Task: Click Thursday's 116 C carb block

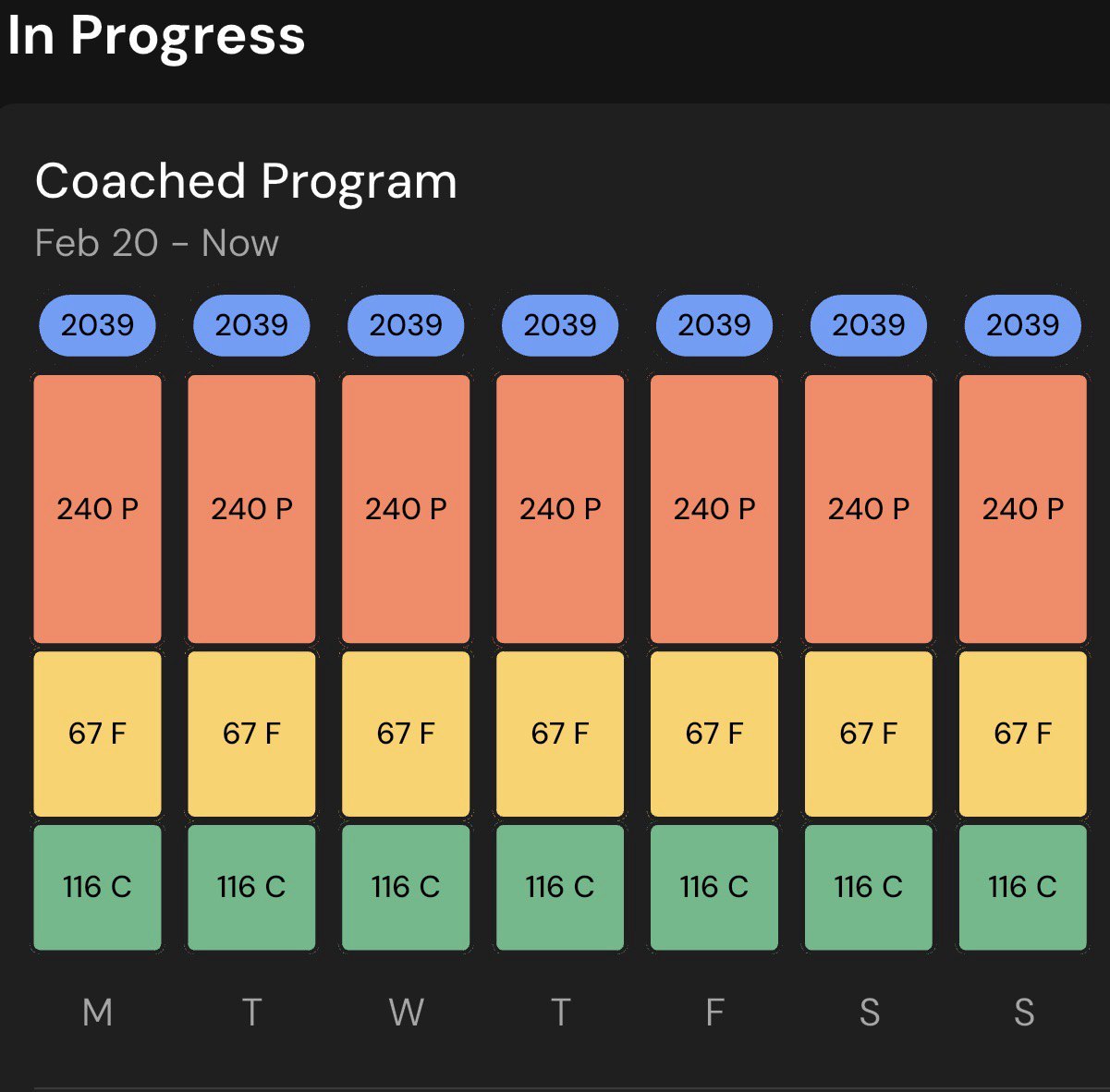Action: tap(560, 887)
